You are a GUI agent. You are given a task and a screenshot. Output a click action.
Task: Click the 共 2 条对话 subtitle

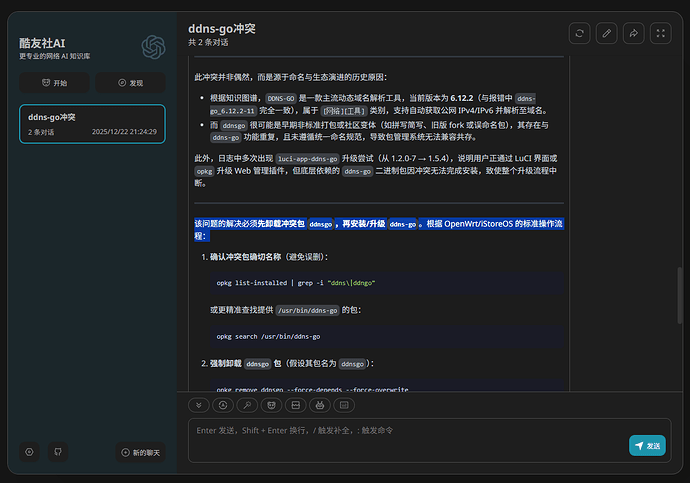point(208,43)
